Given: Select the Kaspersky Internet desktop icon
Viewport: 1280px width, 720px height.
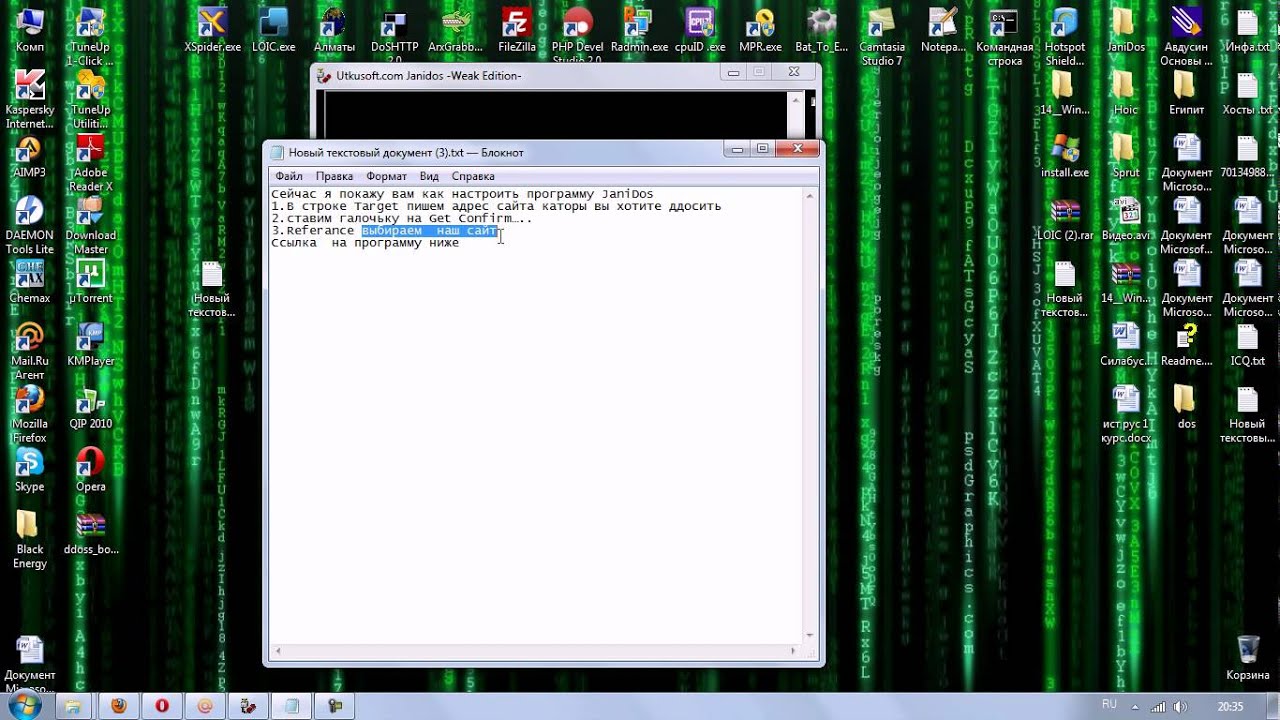Looking at the screenshot, I should [30, 98].
